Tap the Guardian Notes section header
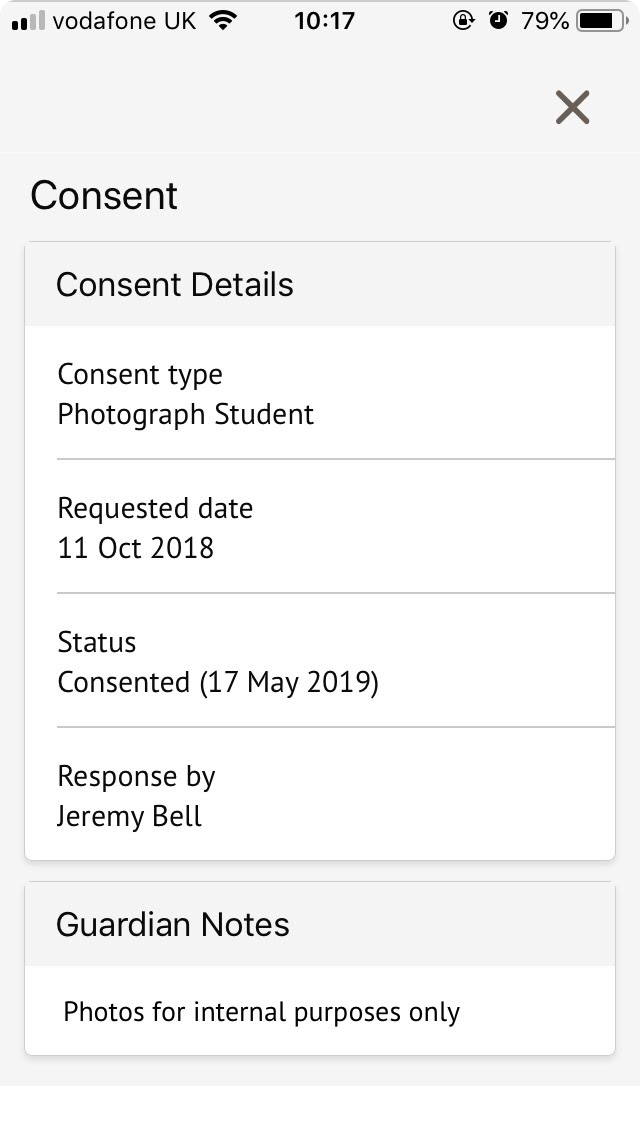 [173, 925]
